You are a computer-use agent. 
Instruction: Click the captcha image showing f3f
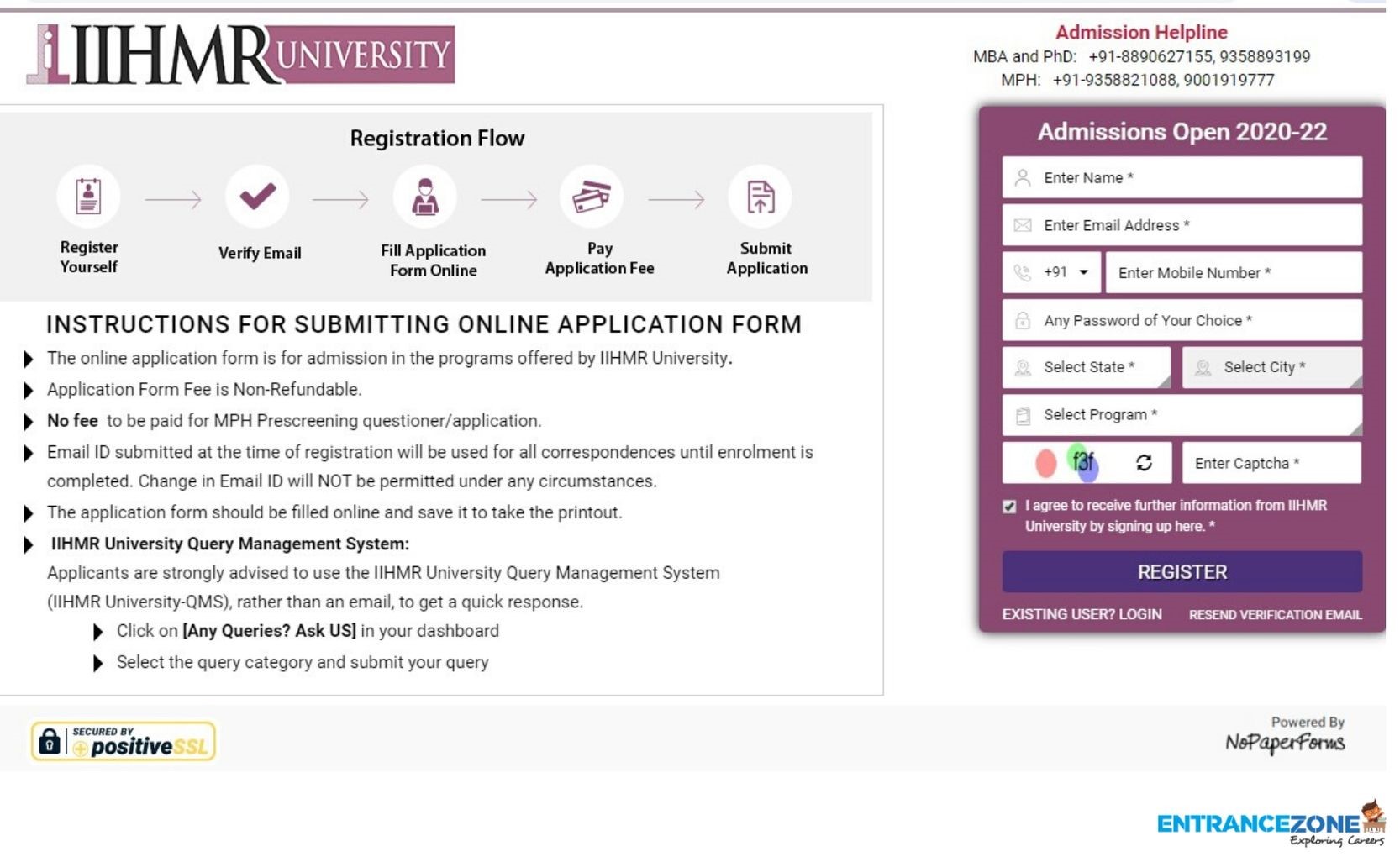coord(1067,463)
